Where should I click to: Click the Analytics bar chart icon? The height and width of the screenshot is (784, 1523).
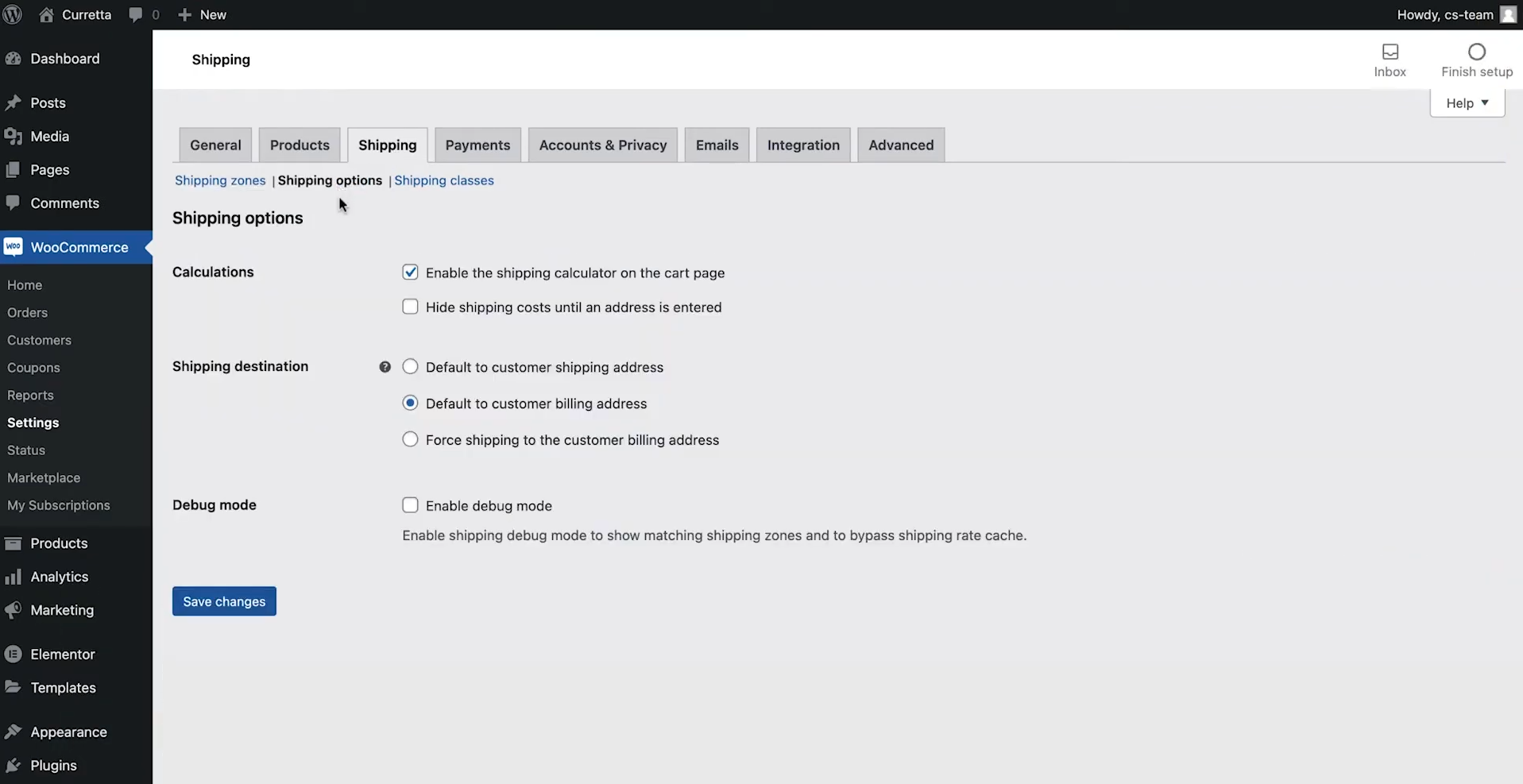13,577
